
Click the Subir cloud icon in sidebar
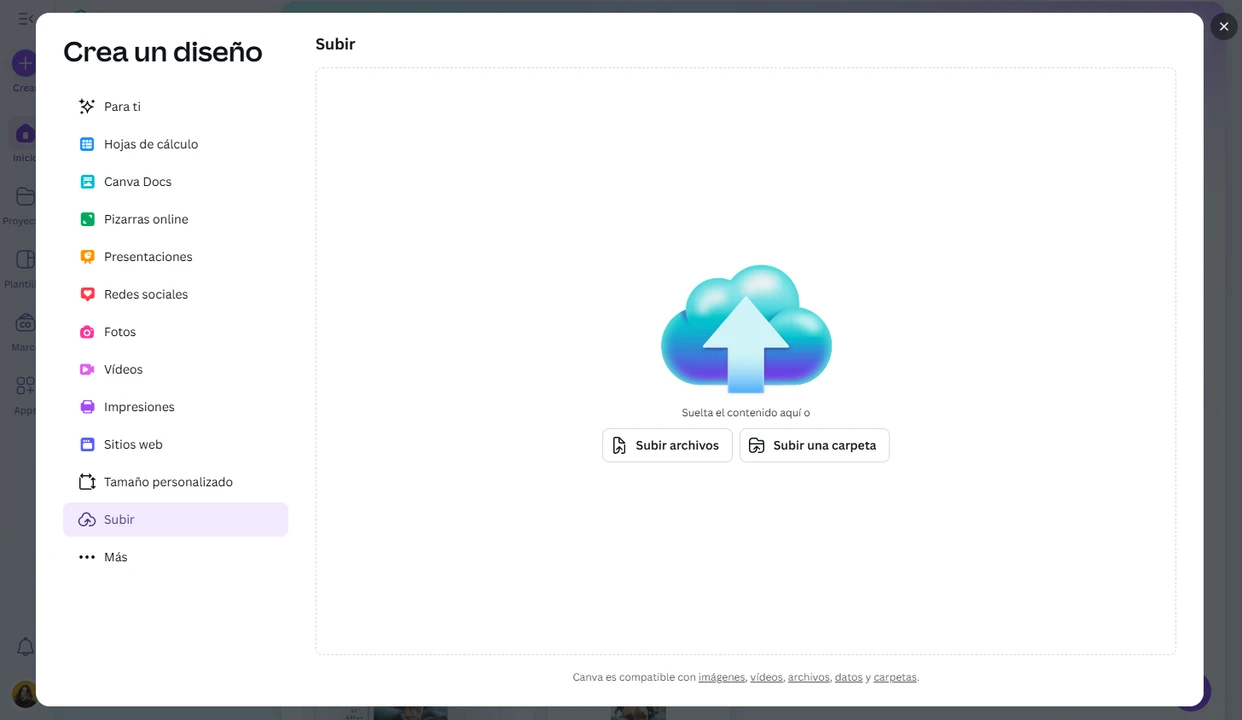(x=87, y=519)
